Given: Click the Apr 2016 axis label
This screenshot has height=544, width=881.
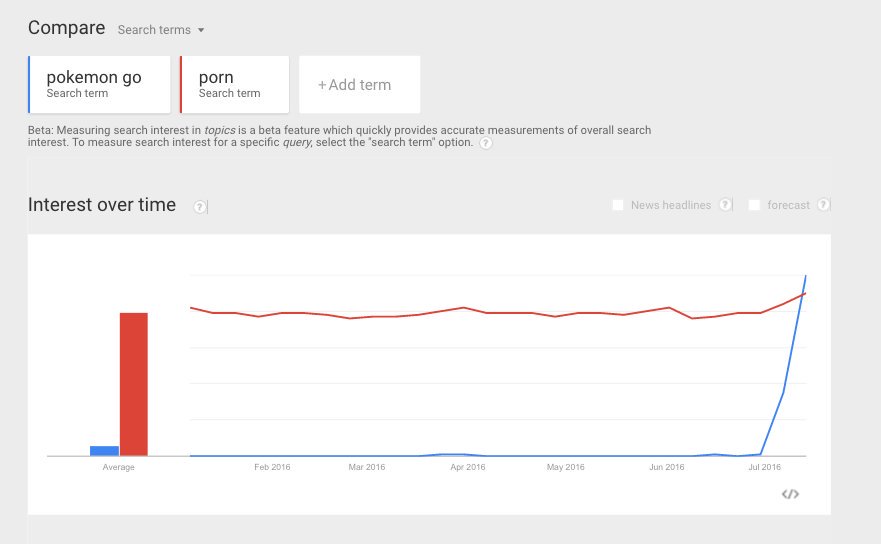Looking at the screenshot, I should pos(467,467).
